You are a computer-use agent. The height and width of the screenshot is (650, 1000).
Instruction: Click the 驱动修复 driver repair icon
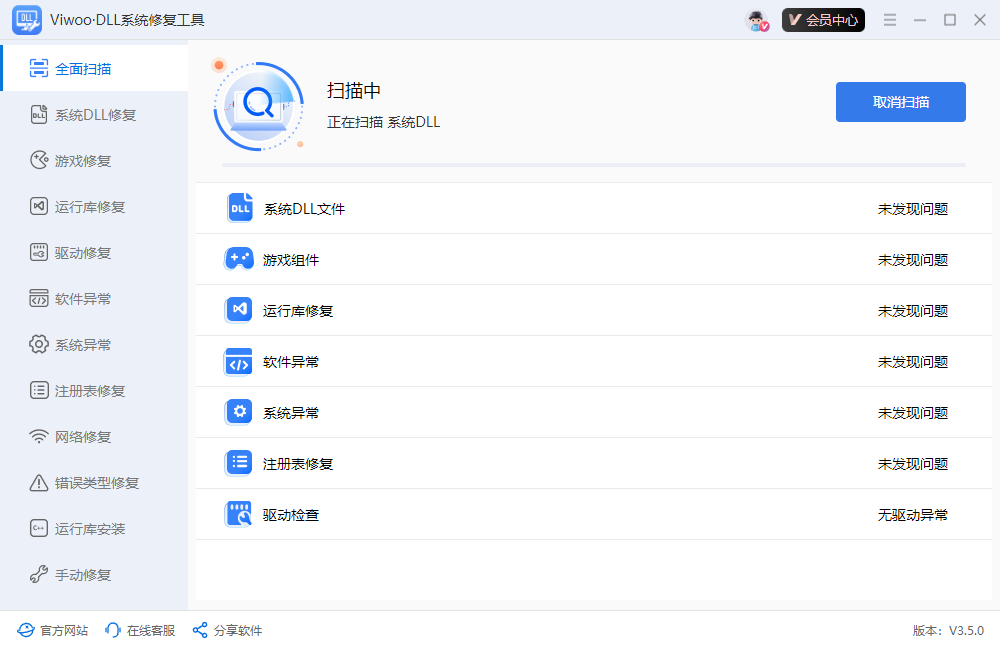38,252
